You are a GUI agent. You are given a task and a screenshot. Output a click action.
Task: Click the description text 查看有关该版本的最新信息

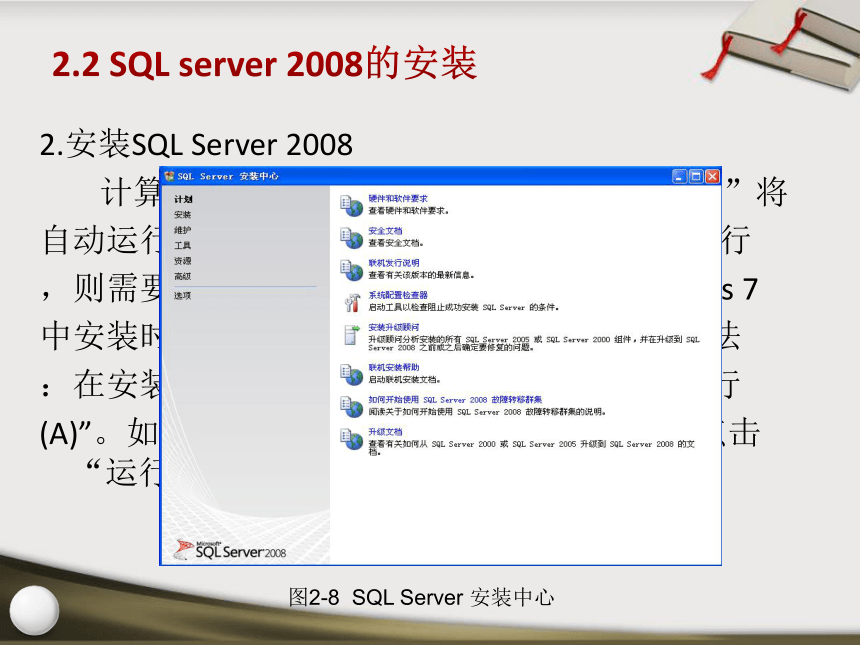pos(421,275)
